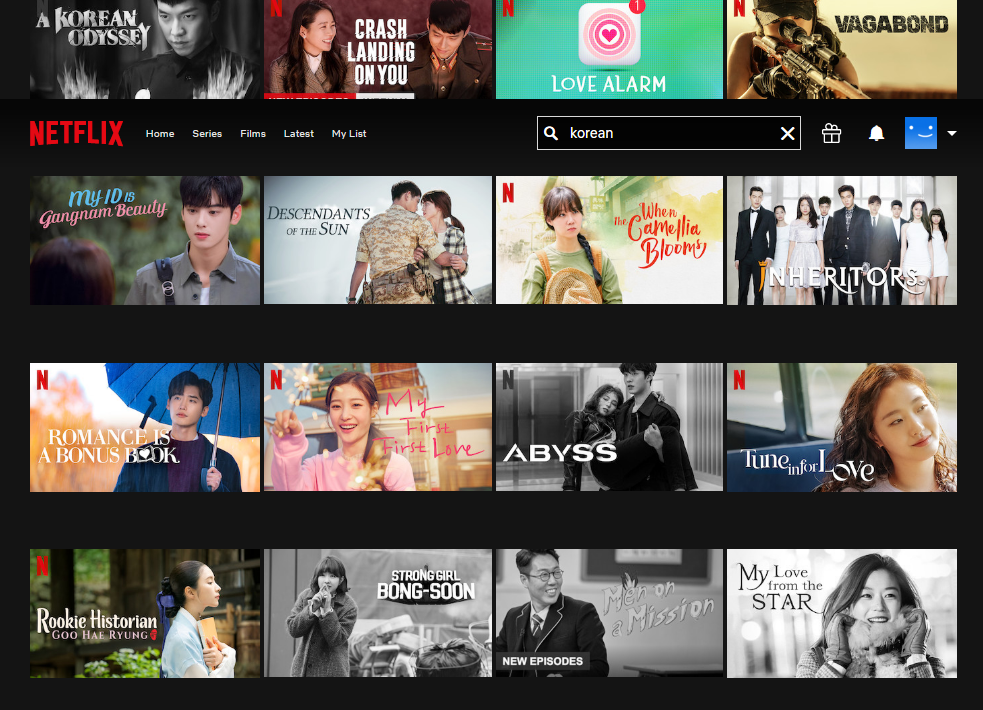Open Romance Is a Bonus Book thumbnail
The height and width of the screenshot is (710, 983).
[145, 427]
